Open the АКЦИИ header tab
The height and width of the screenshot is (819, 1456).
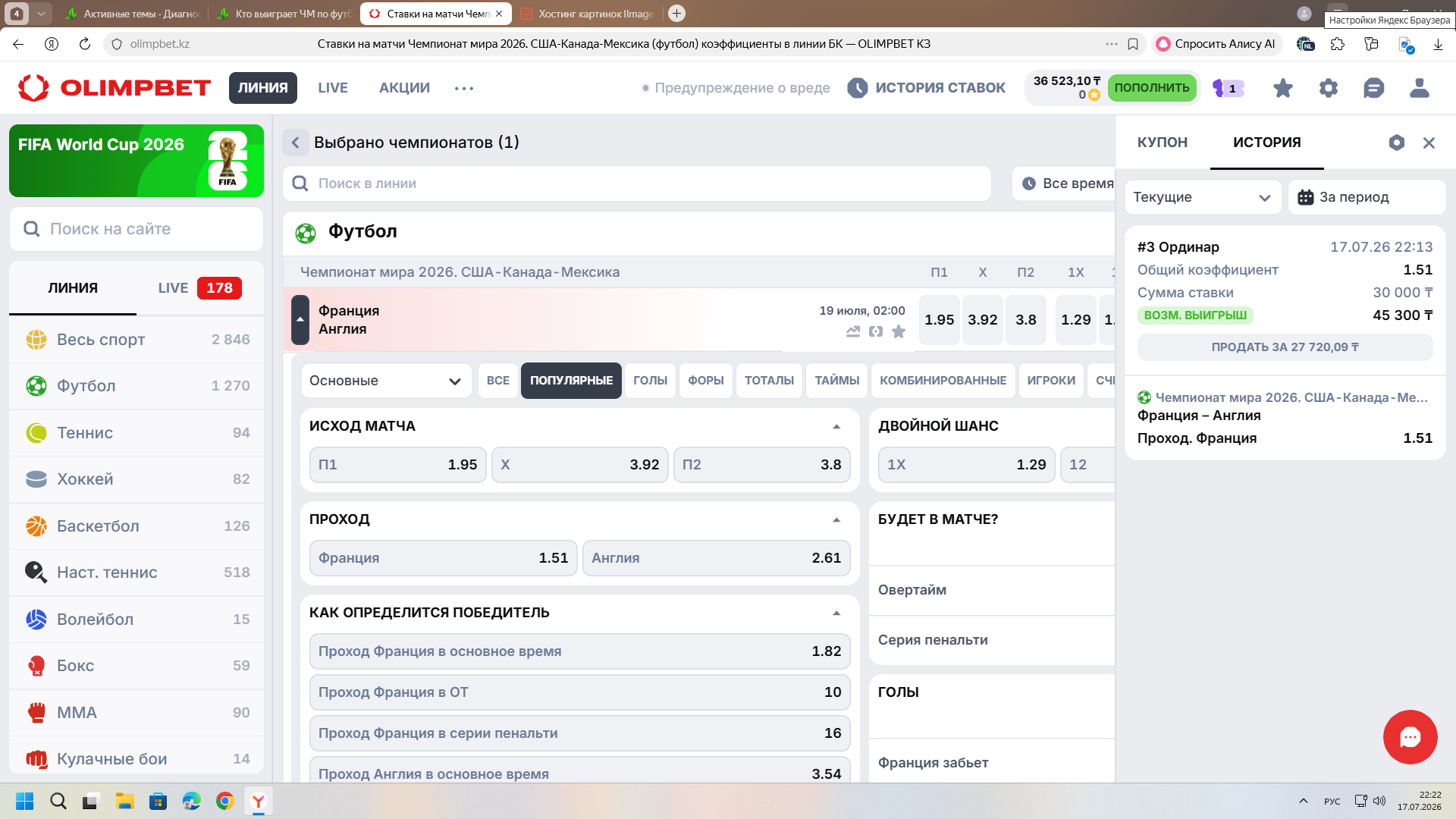pos(404,88)
